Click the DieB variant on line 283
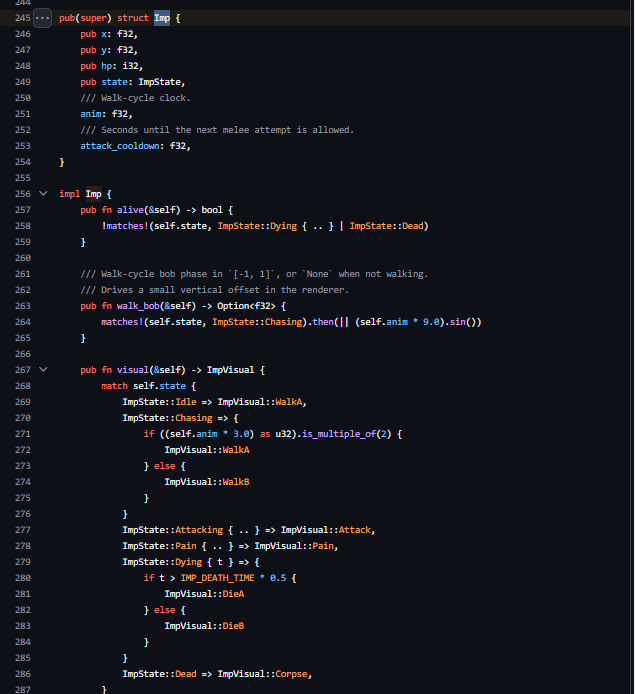The height and width of the screenshot is (694, 635). click(233, 626)
